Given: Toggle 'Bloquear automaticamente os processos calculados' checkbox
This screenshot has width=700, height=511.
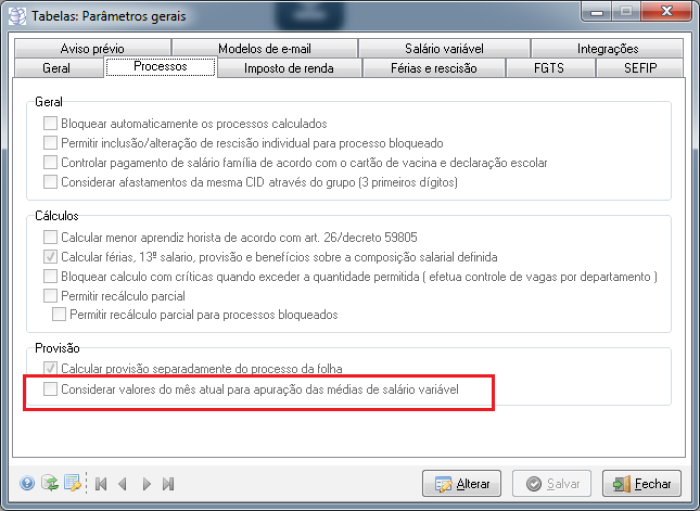Looking at the screenshot, I should pos(50,124).
